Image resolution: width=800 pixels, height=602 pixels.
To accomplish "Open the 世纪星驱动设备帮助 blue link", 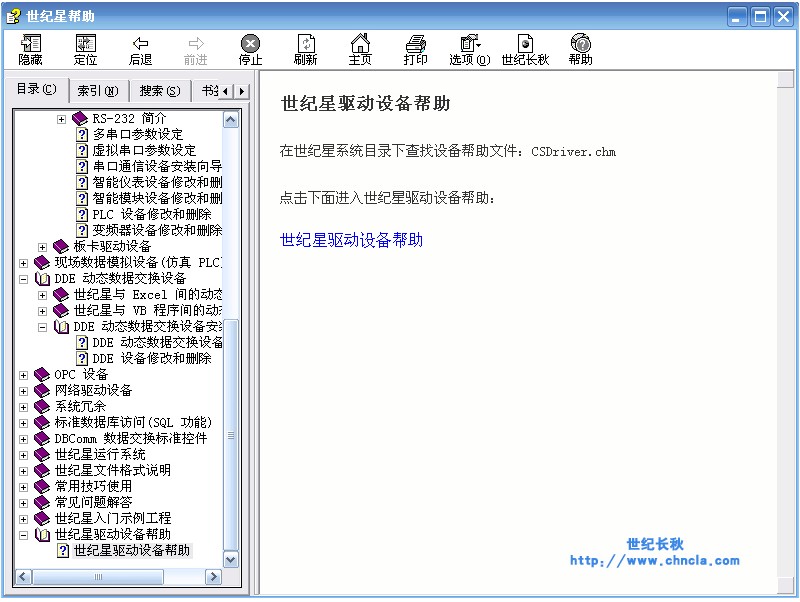I will pyautogui.click(x=351, y=240).
